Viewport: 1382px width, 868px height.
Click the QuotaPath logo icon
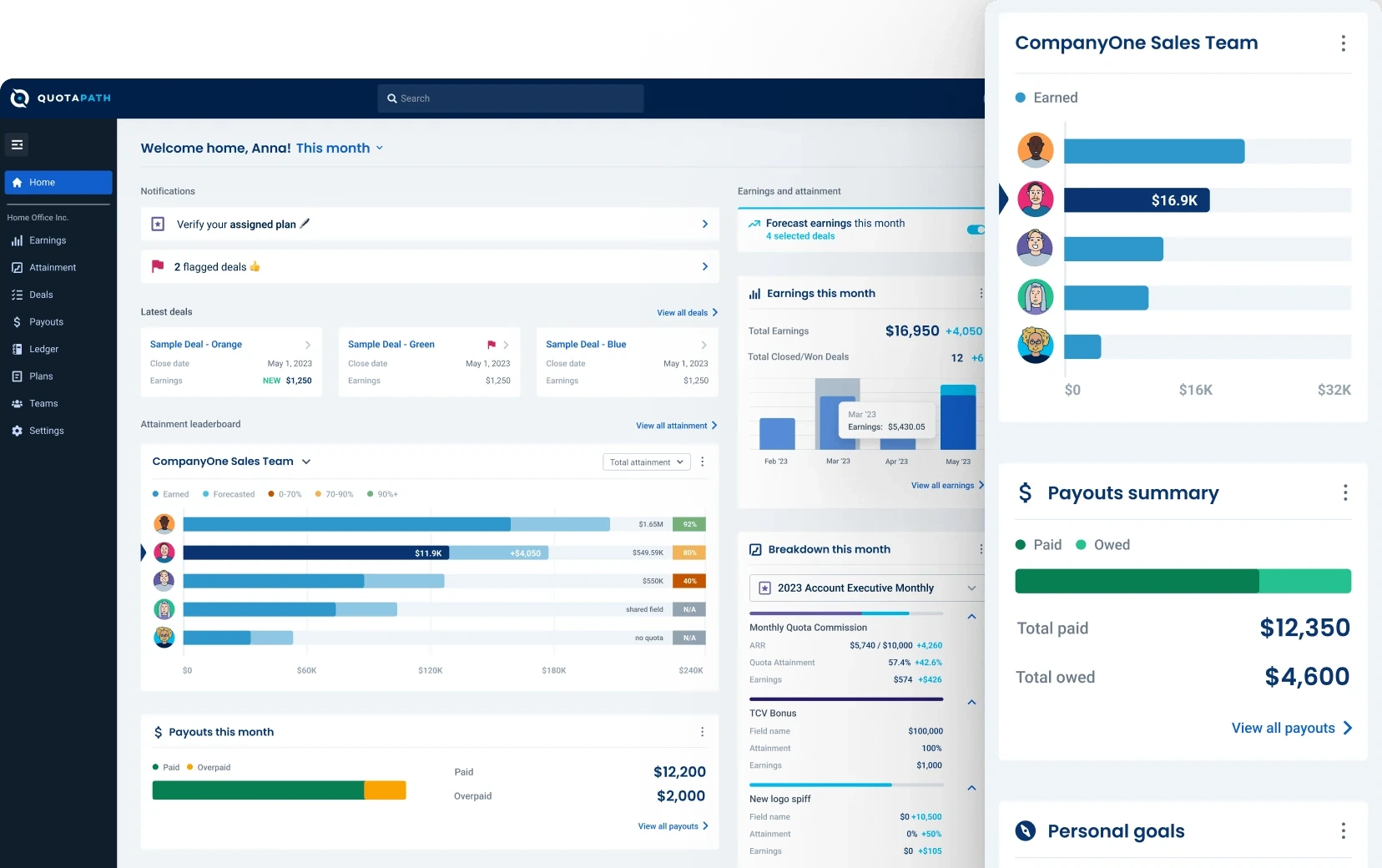tap(19, 98)
